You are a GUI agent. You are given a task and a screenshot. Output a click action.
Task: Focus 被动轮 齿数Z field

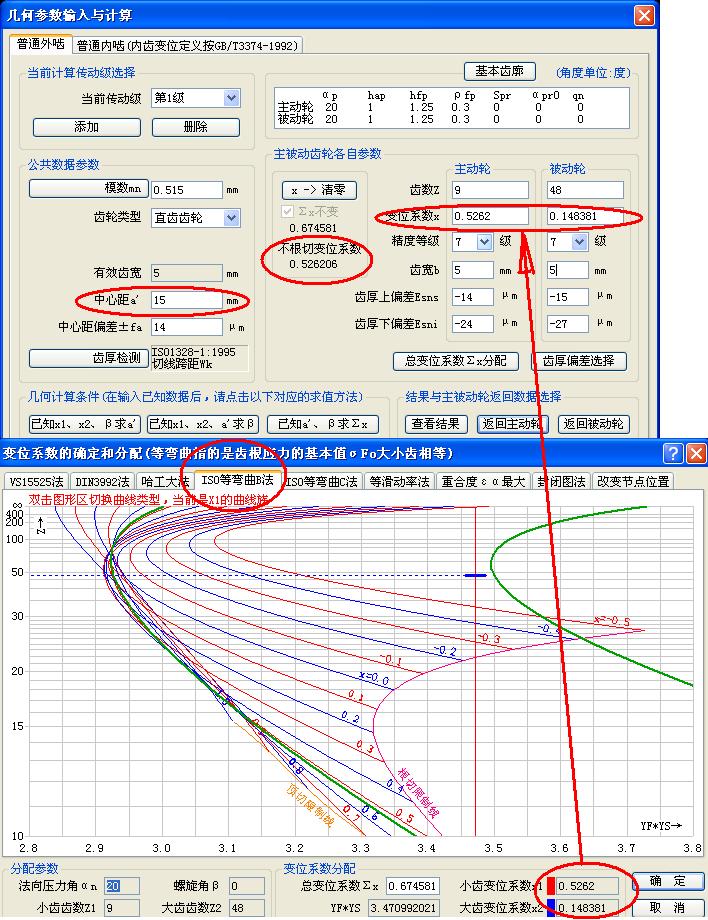585,190
